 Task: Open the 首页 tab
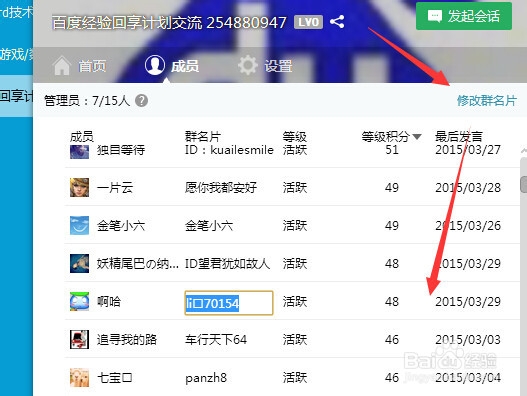(79, 65)
